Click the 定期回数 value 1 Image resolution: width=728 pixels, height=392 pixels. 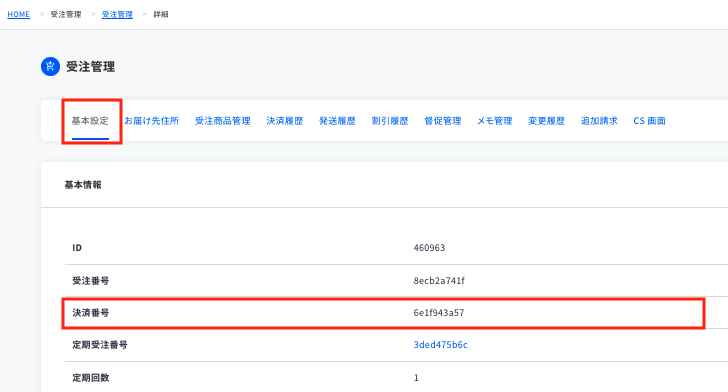[x=416, y=378]
